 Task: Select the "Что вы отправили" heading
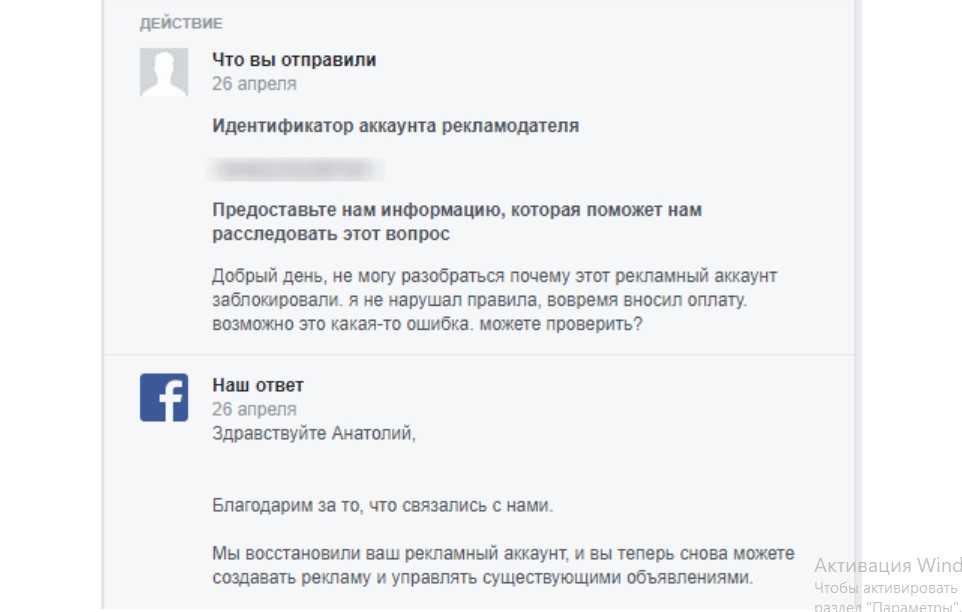(294, 60)
